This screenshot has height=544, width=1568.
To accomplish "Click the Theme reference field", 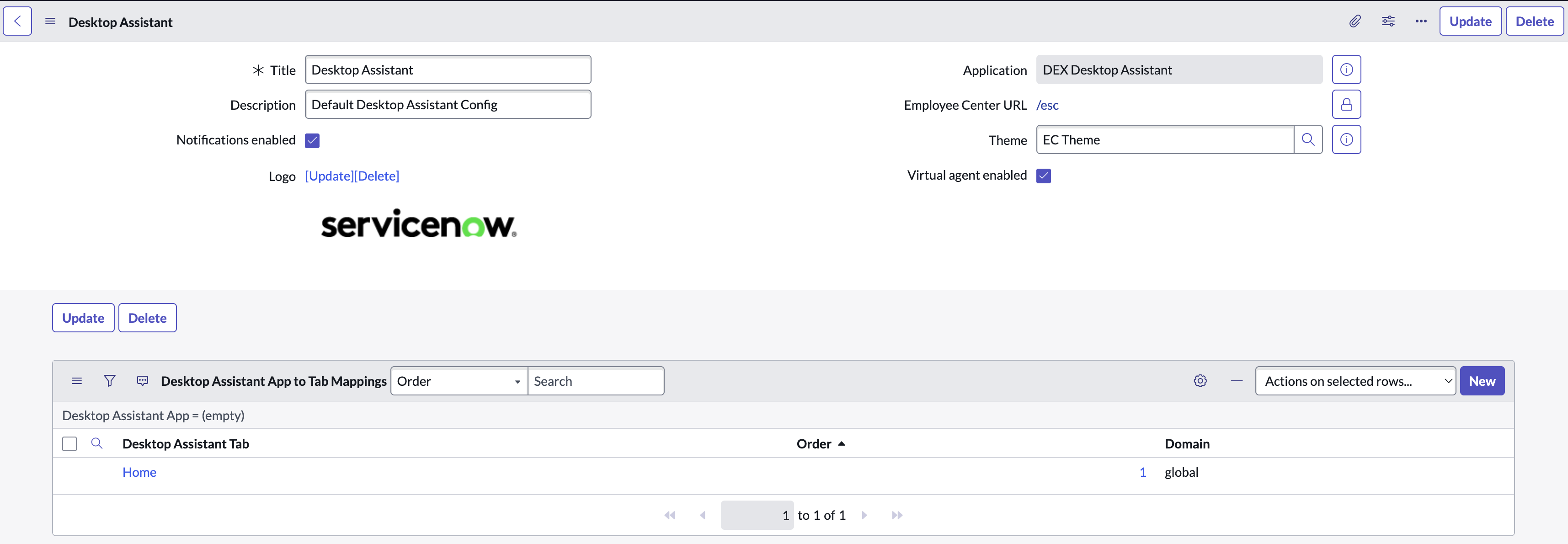I will click(1164, 139).
